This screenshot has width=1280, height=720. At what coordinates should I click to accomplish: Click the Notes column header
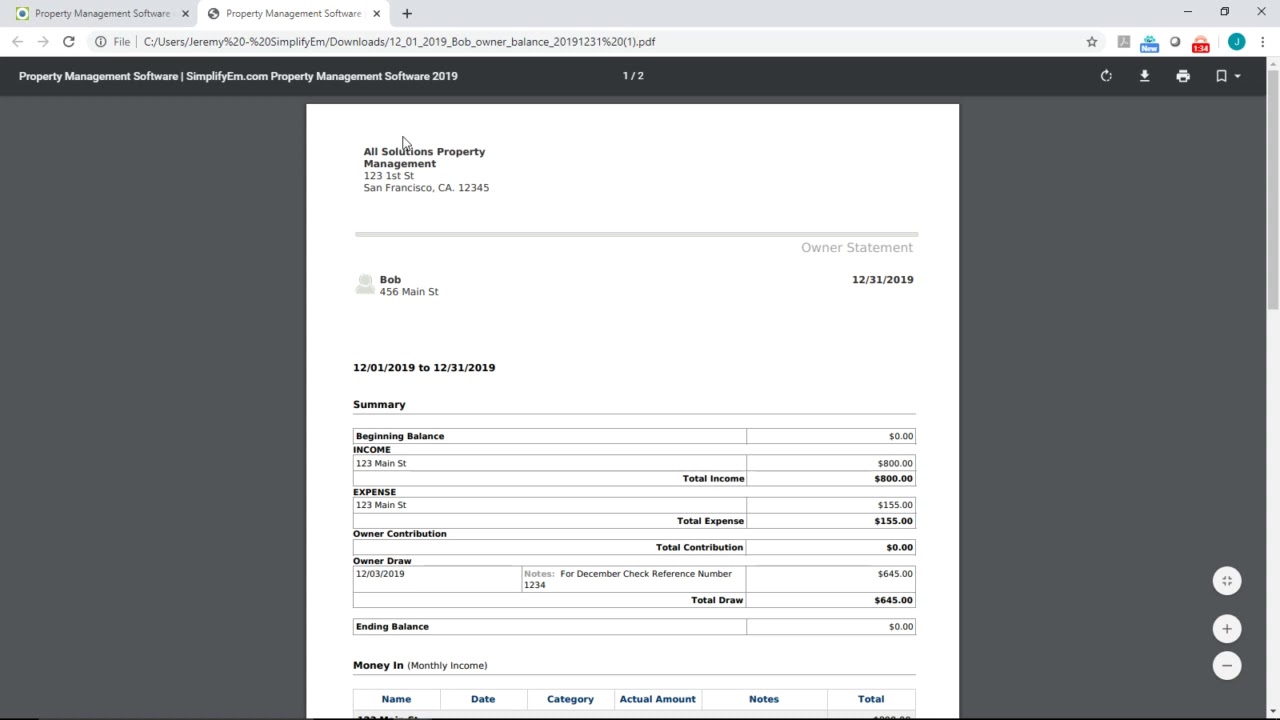[764, 699]
